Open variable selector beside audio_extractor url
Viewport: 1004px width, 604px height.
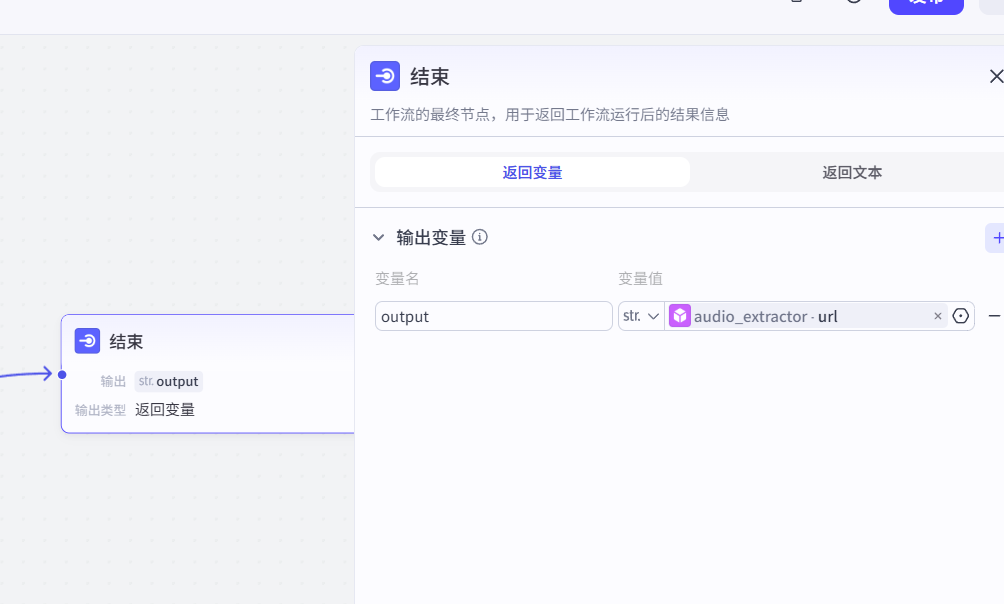tap(960, 316)
